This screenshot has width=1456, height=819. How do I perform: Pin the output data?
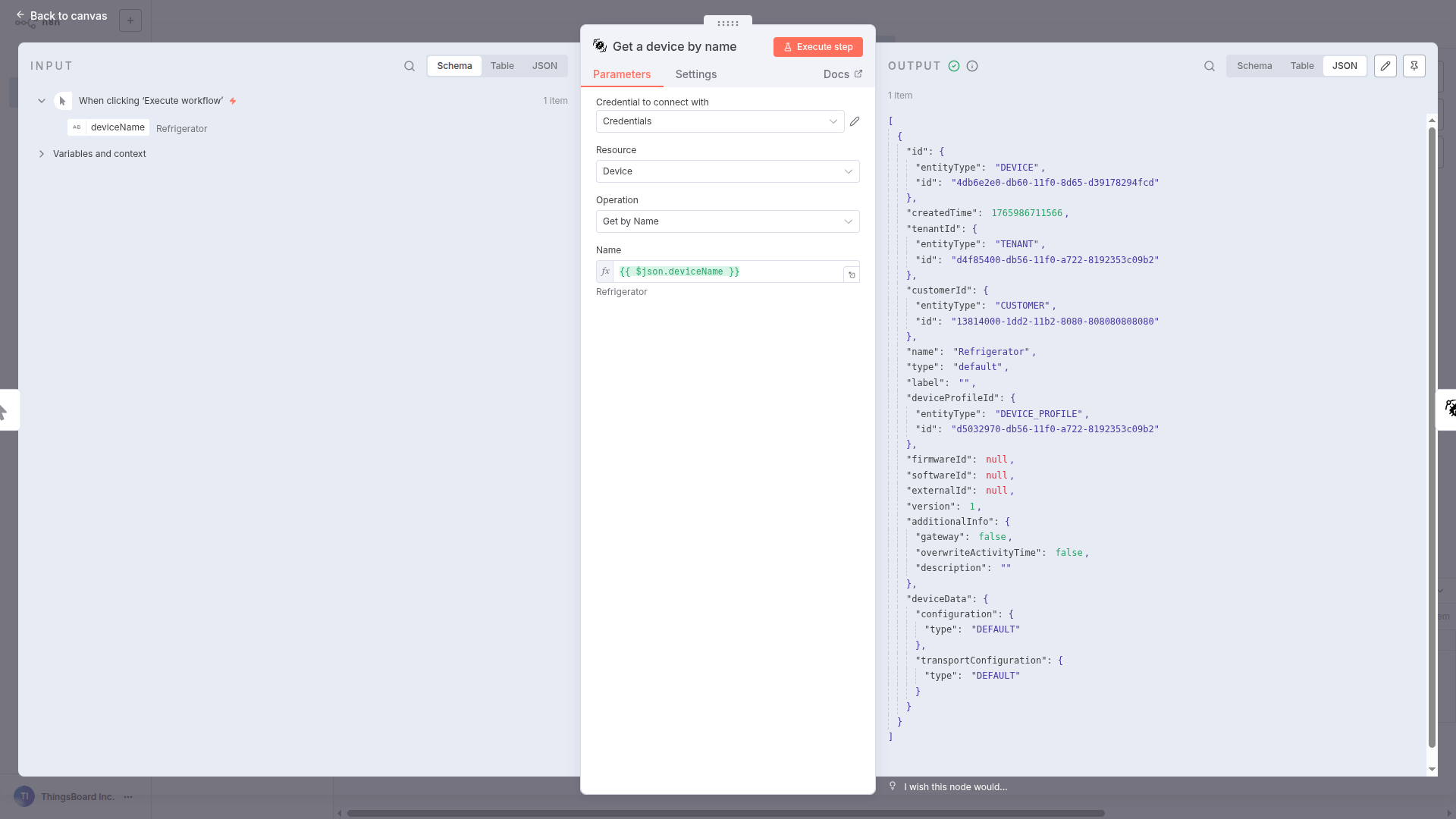tap(1414, 66)
